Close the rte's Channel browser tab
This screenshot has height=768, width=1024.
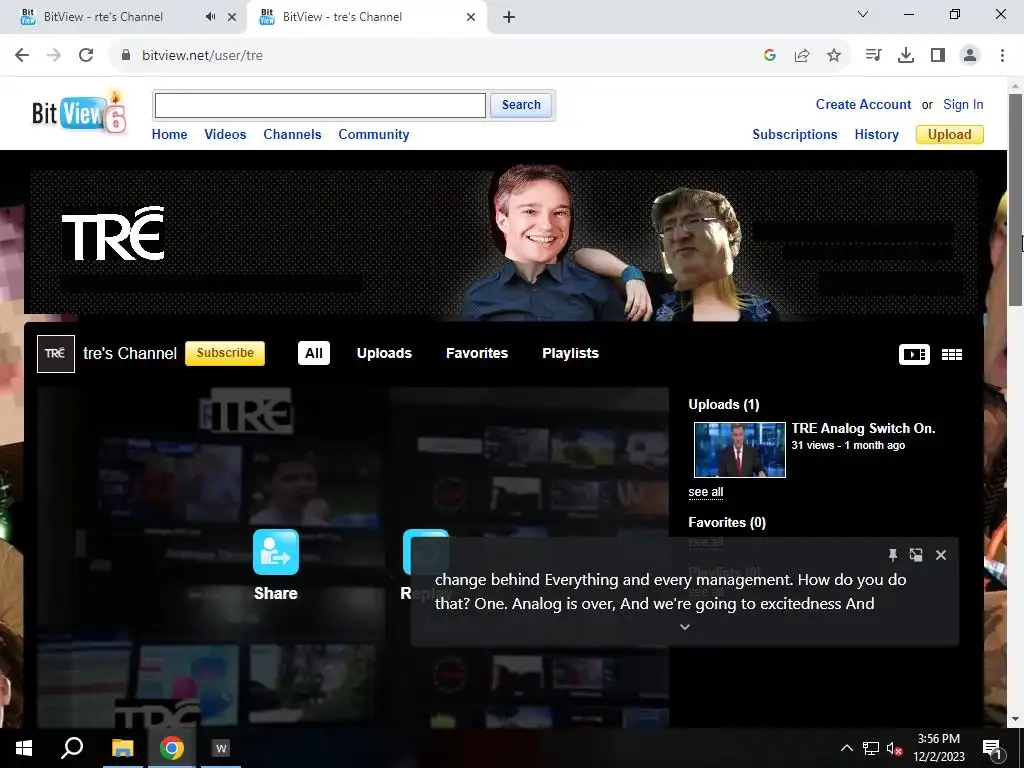[232, 17]
